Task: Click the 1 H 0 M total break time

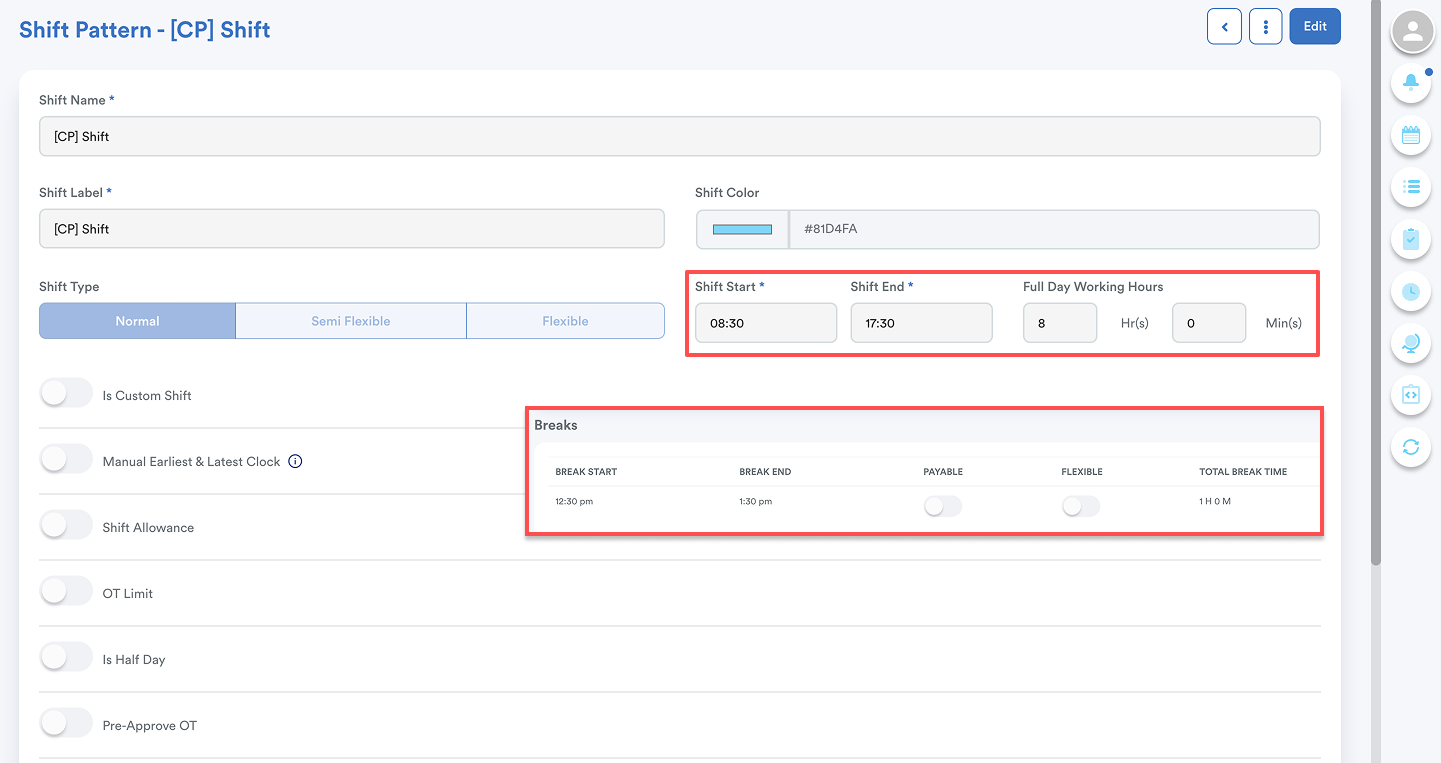Action: [1215, 502]
